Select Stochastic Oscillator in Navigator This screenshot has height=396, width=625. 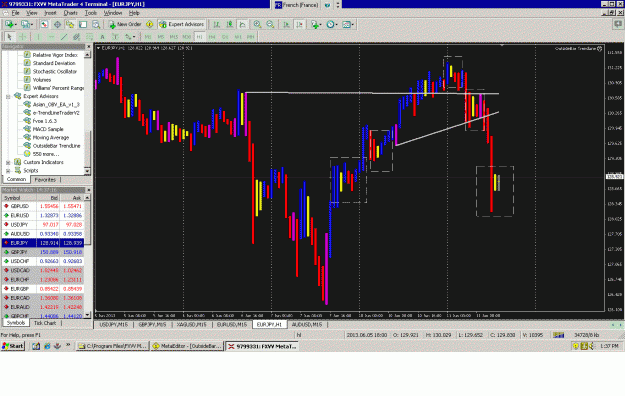point(55,71)
